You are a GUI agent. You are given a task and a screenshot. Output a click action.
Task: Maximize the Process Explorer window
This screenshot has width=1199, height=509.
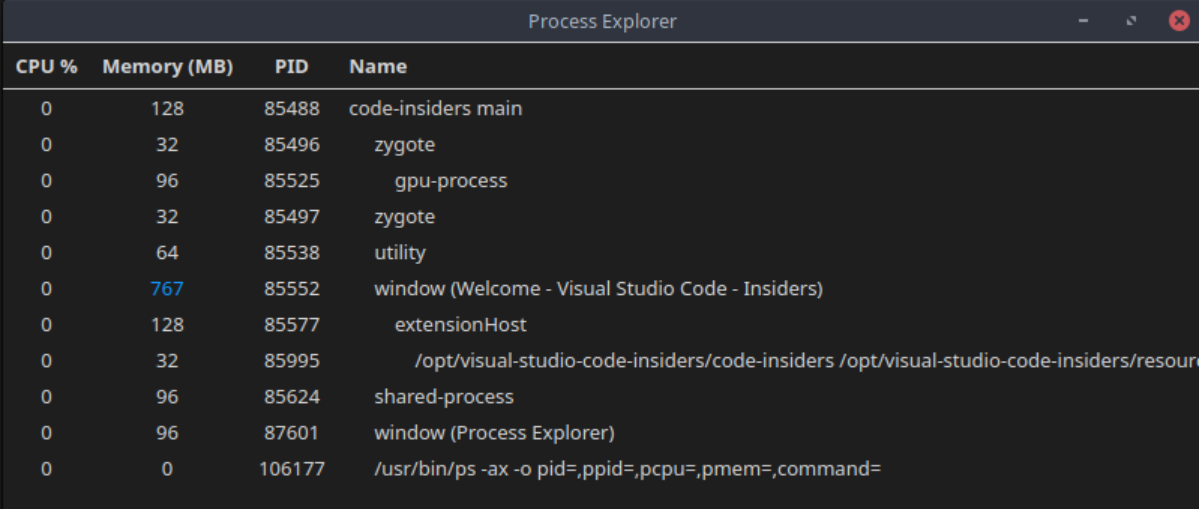(x=1131, y=21)
